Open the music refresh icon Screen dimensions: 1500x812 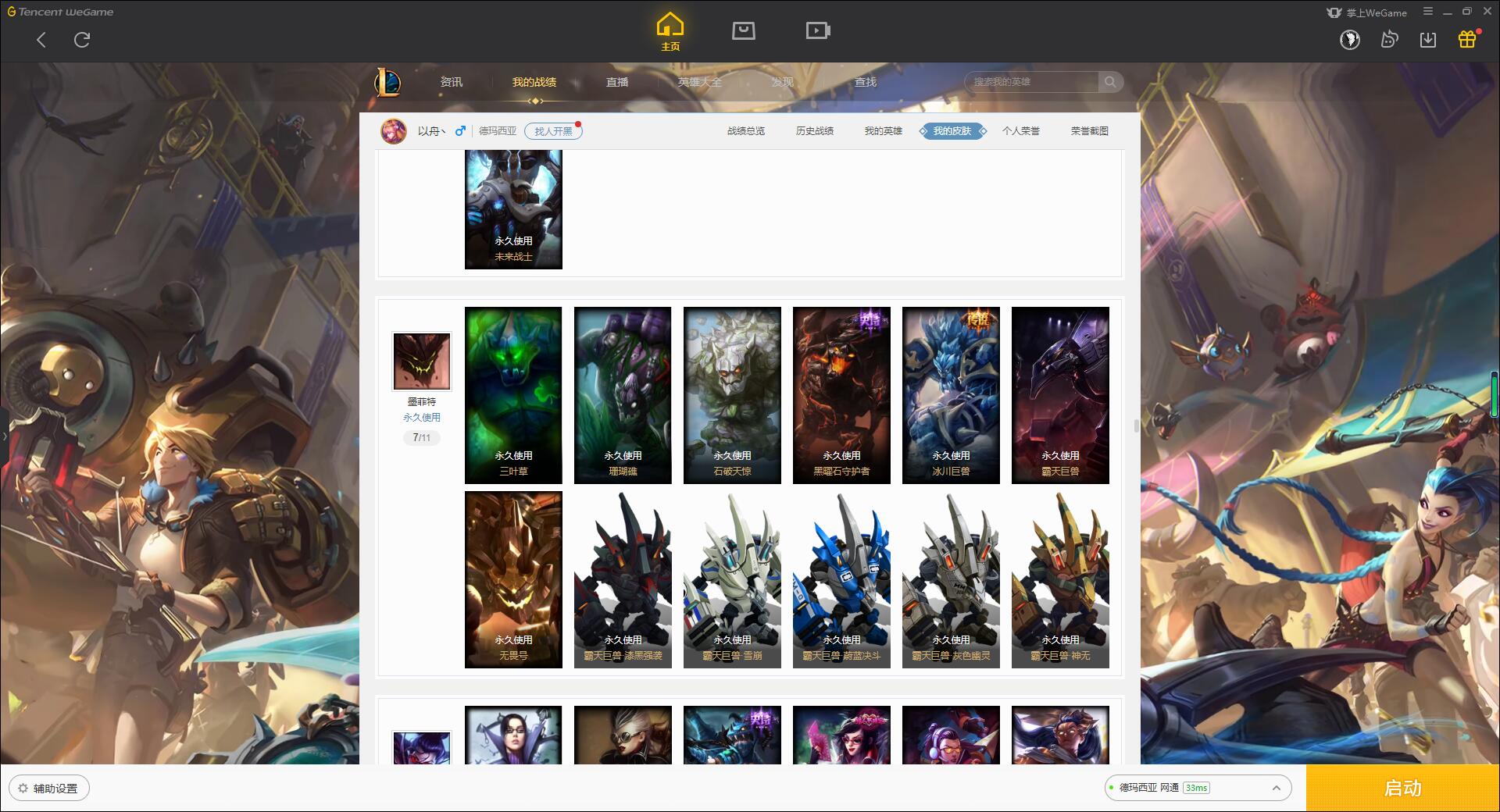[x=1389, y=39]
